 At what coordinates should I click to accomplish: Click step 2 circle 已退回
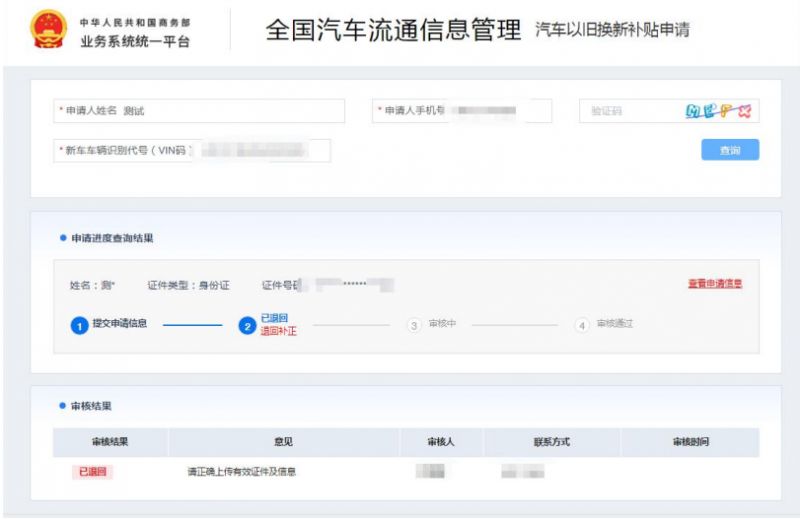247,326
